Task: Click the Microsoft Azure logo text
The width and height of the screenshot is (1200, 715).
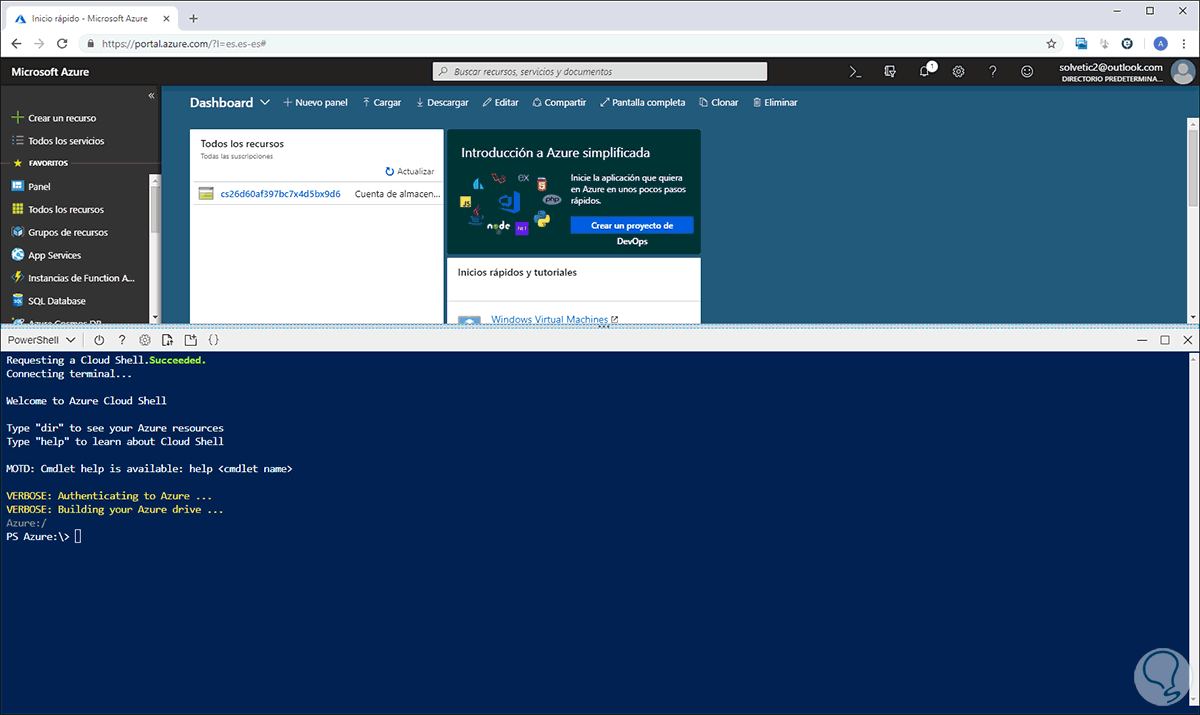Action: [50, 72]
